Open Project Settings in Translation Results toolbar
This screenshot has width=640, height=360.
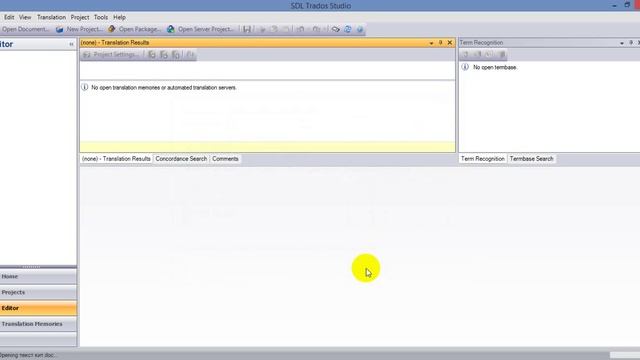pos(111,54)
